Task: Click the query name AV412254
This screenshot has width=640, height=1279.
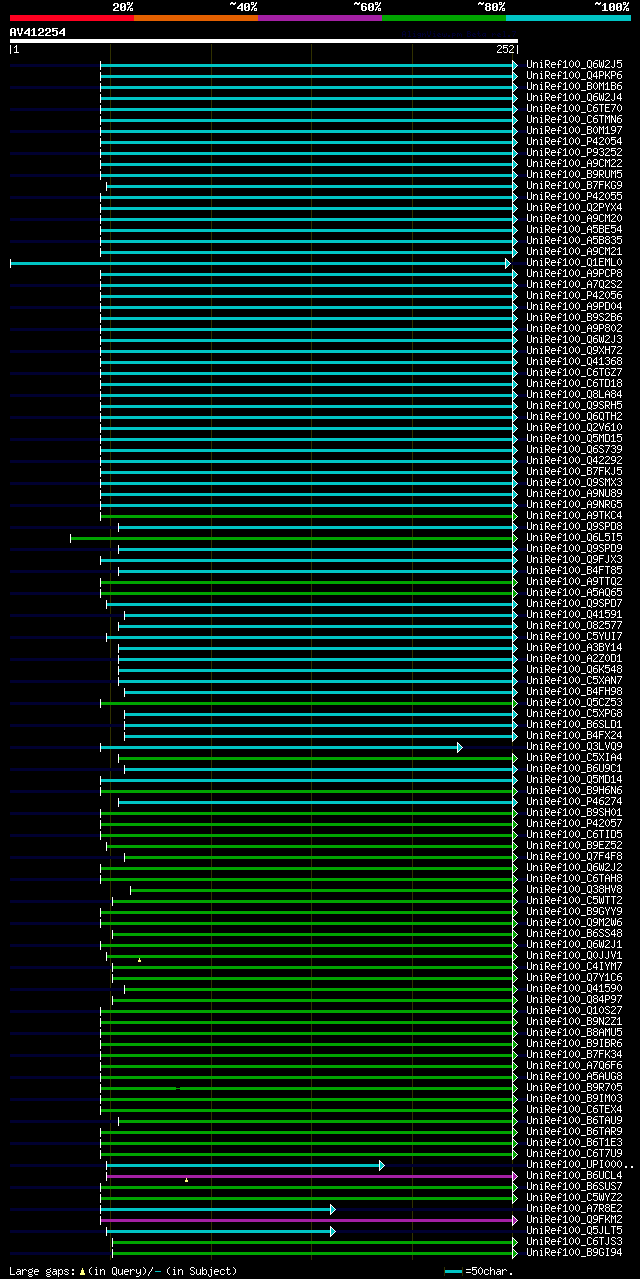Action: [38, 32]
